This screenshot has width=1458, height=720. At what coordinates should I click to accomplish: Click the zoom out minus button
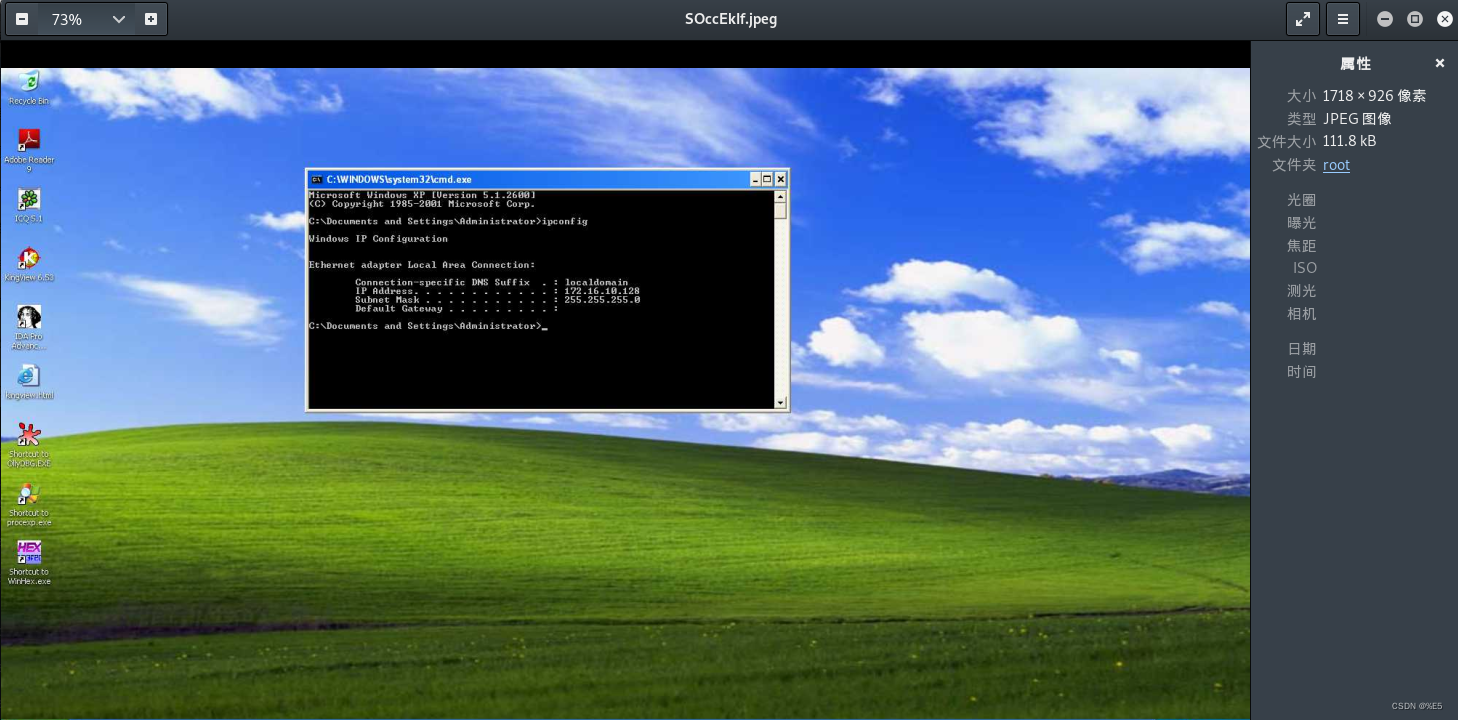[22, 19]
